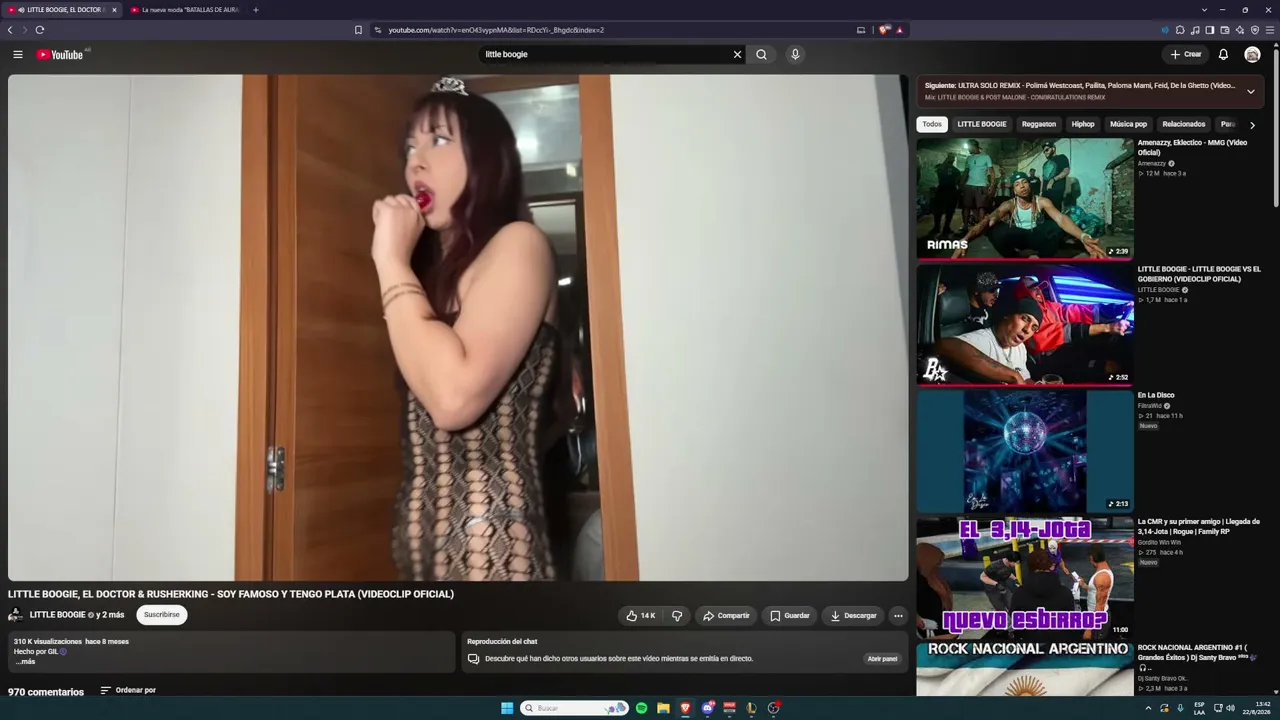Toggle the browser sidebar panel
The height and width of the screenshot is (720, 1280).
[x=1210, y=30]
